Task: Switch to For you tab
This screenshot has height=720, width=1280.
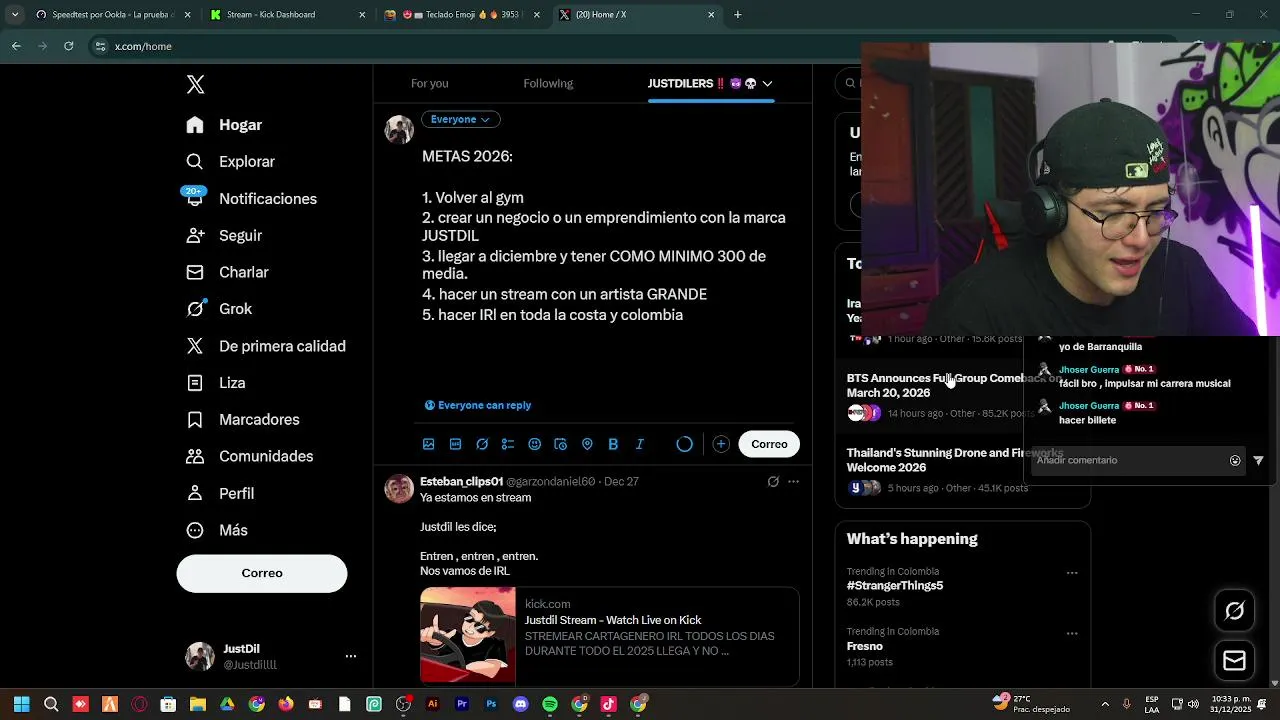Action: point(429,84)
